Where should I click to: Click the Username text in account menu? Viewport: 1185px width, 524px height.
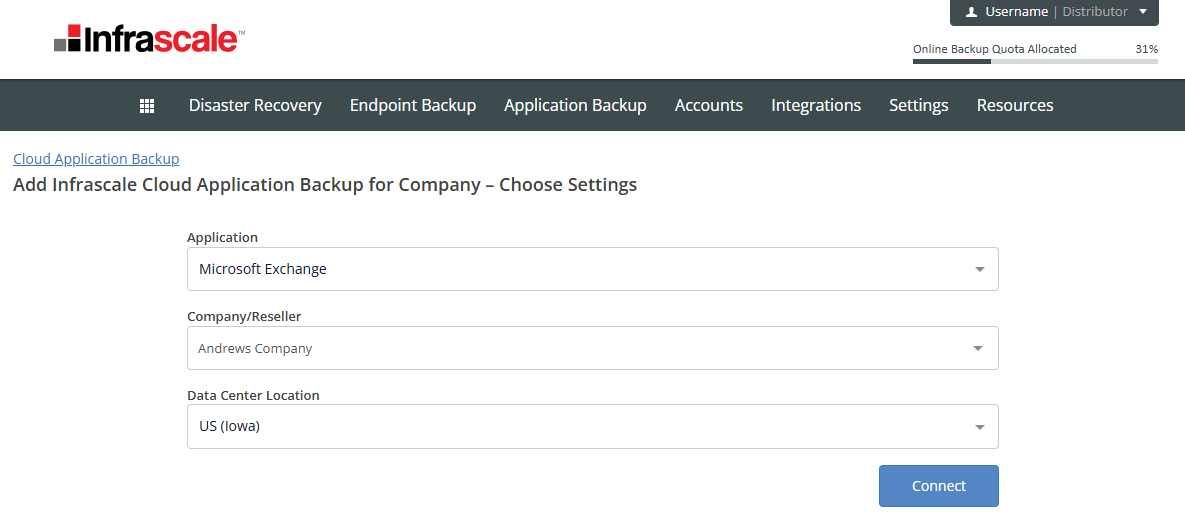point(1016,12)
